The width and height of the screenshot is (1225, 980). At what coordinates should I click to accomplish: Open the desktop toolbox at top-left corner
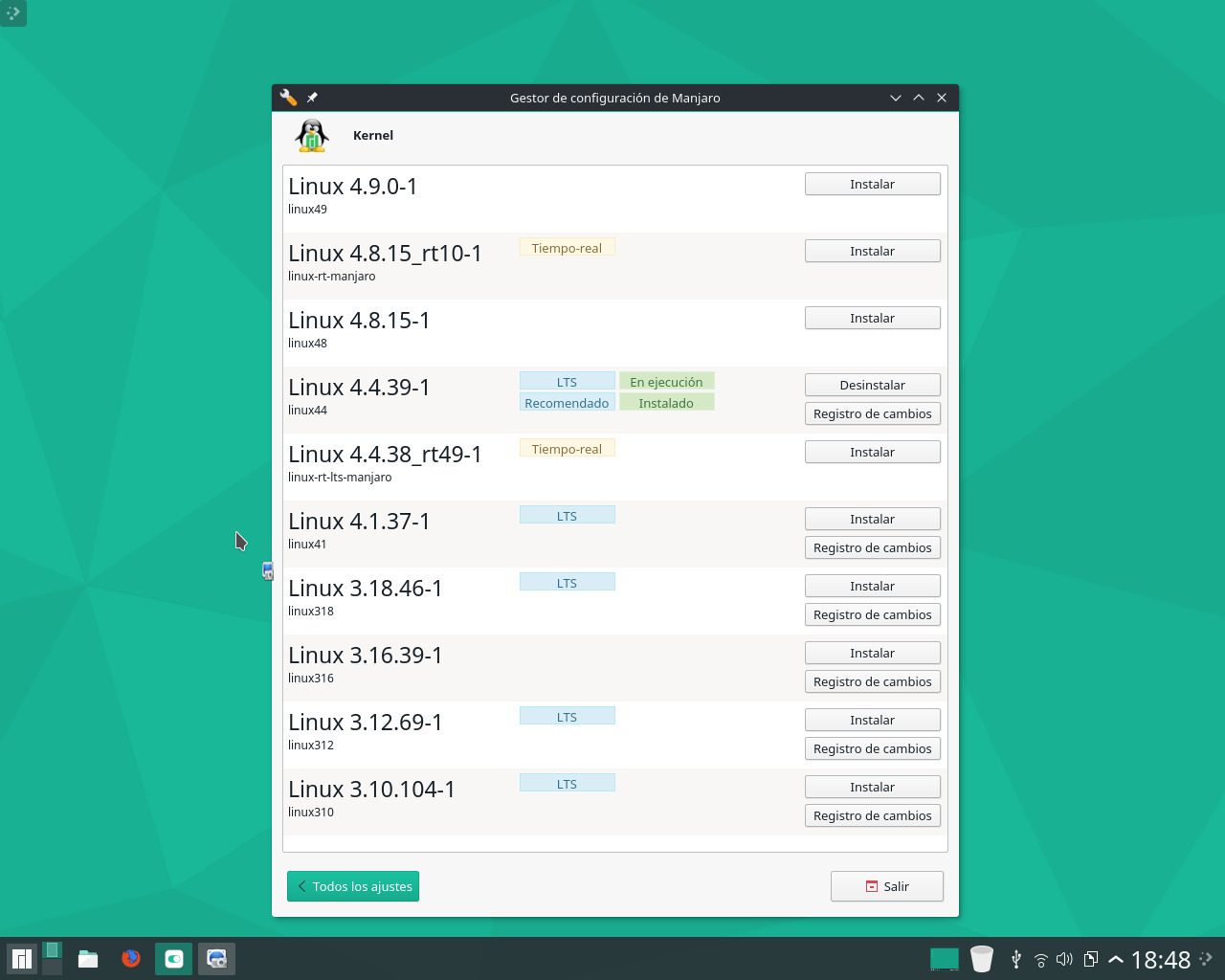pos(13,13)
